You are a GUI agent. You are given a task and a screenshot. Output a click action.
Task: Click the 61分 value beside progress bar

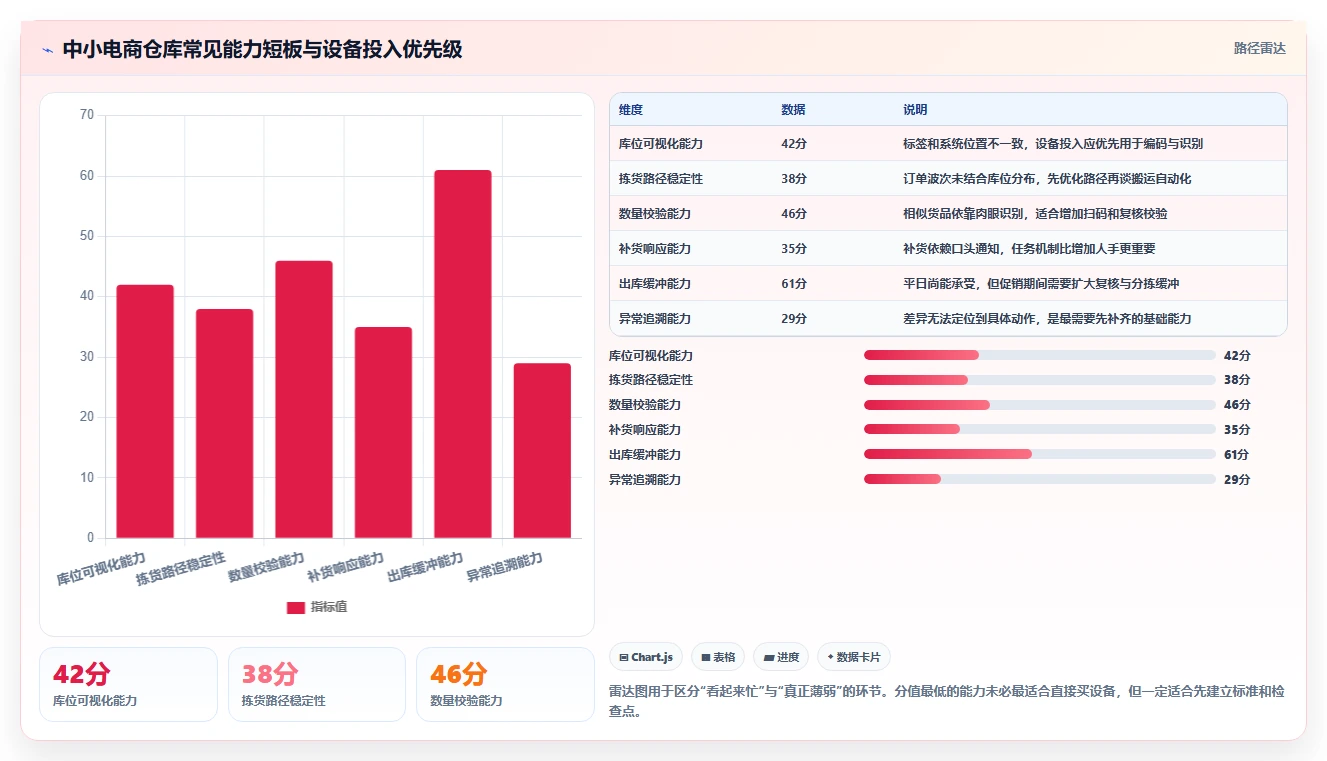[x=1237, y=455]
